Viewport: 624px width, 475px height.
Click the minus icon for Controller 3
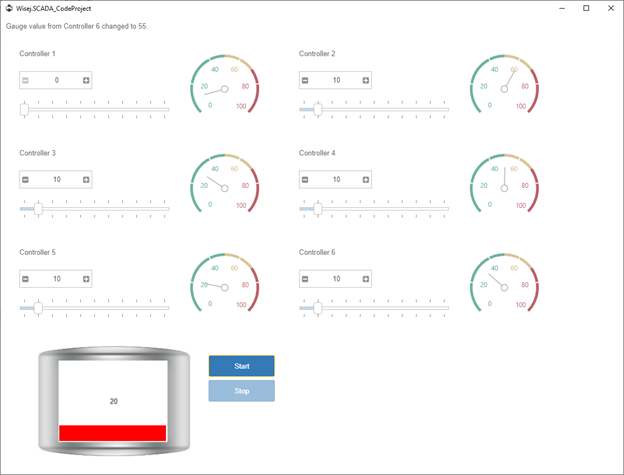(x=25, y=180)
